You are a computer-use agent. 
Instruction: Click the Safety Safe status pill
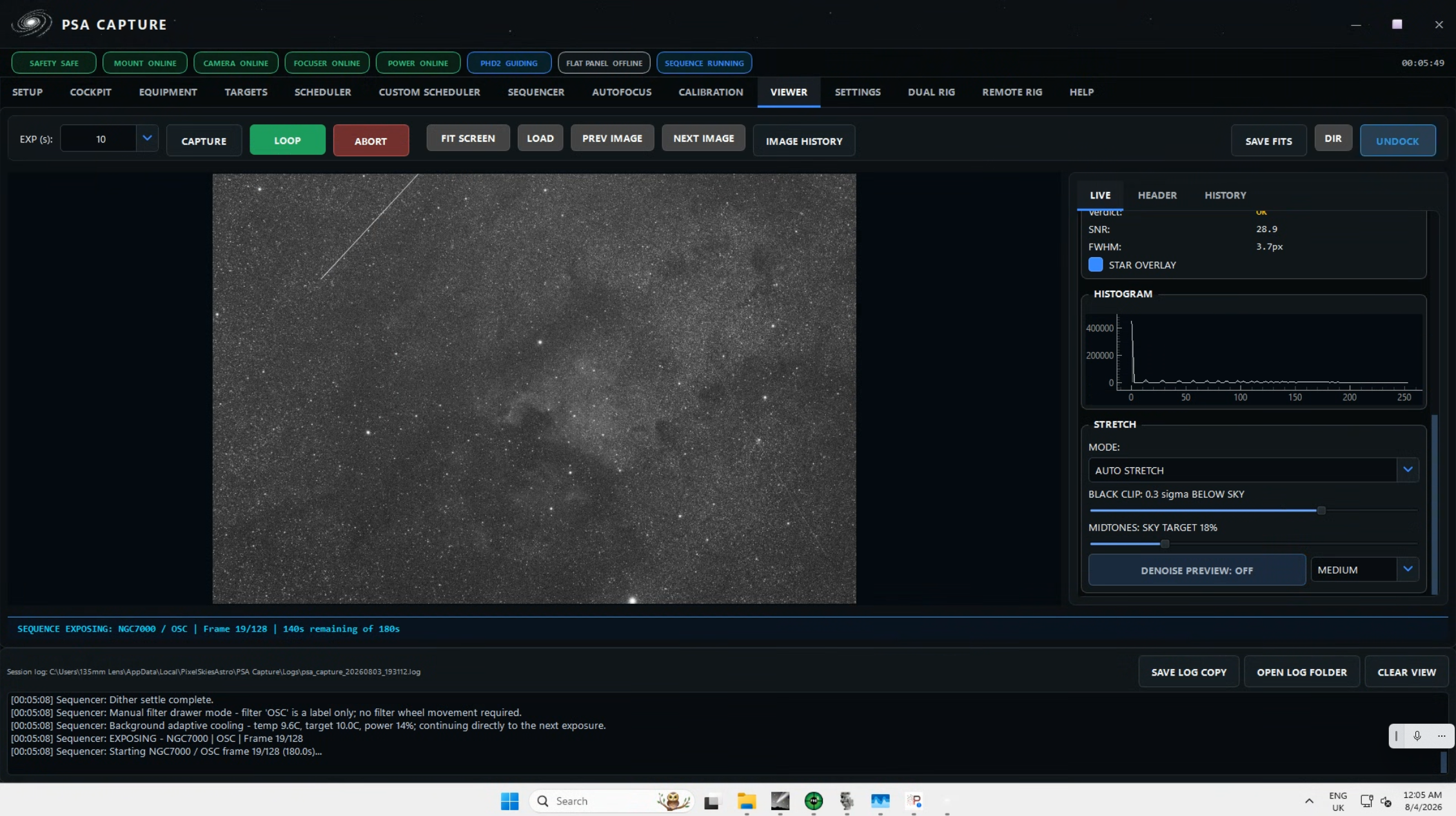[x=54, y=63]
